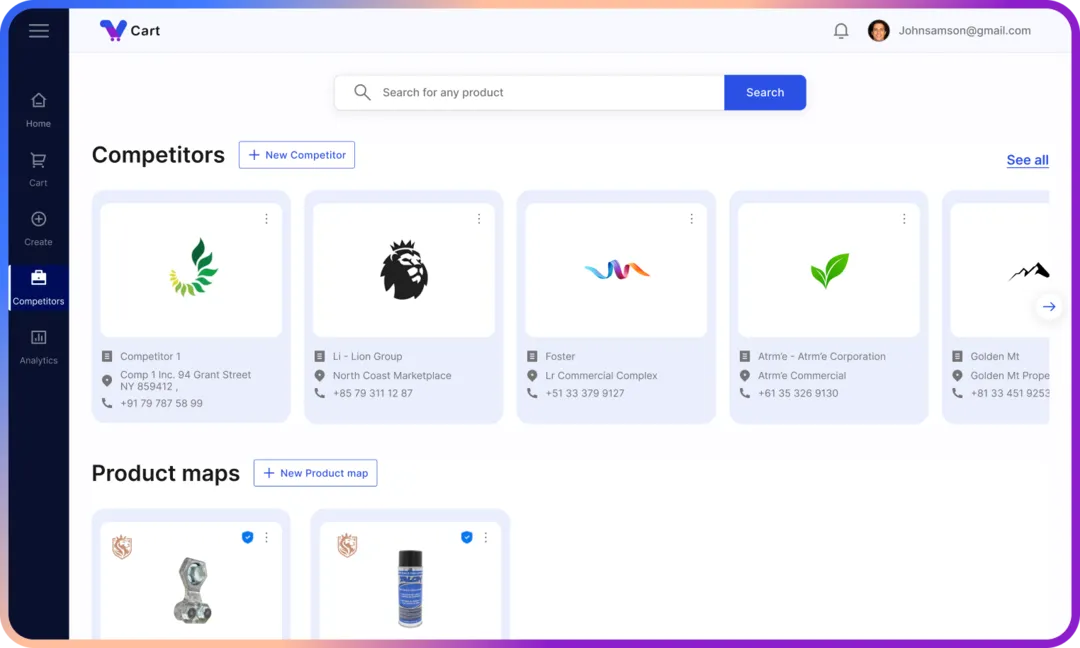Click phone number +51 33 379 9127
Screen dimensions: 1080x648
585,393
